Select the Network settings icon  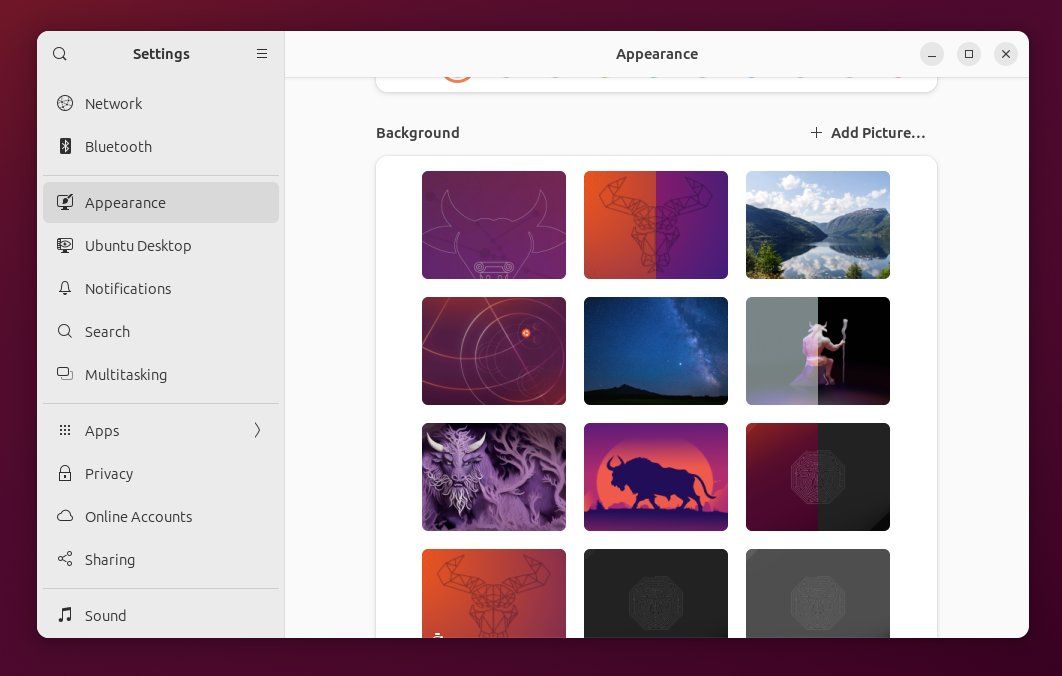click(65, 103)
